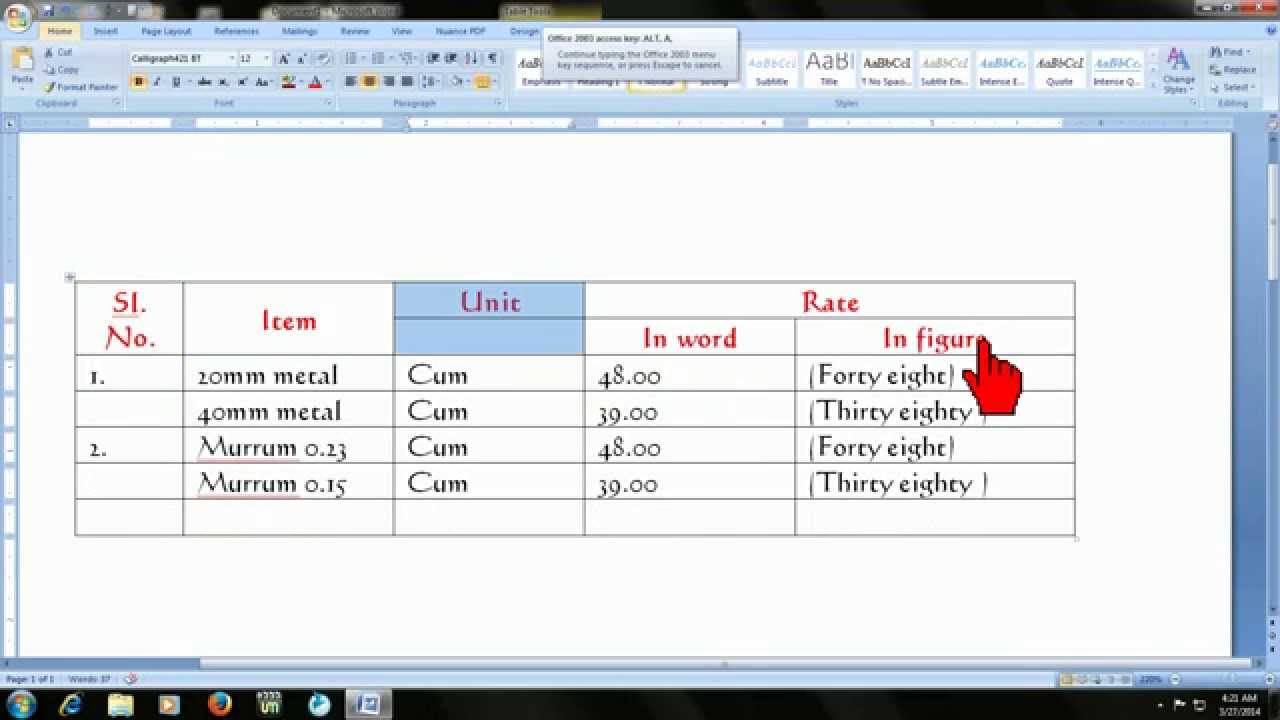Image resolution: width=1280 pixels, height=720 pixels.
Task: Apply the red font color
Action: [x=315, y=82]
